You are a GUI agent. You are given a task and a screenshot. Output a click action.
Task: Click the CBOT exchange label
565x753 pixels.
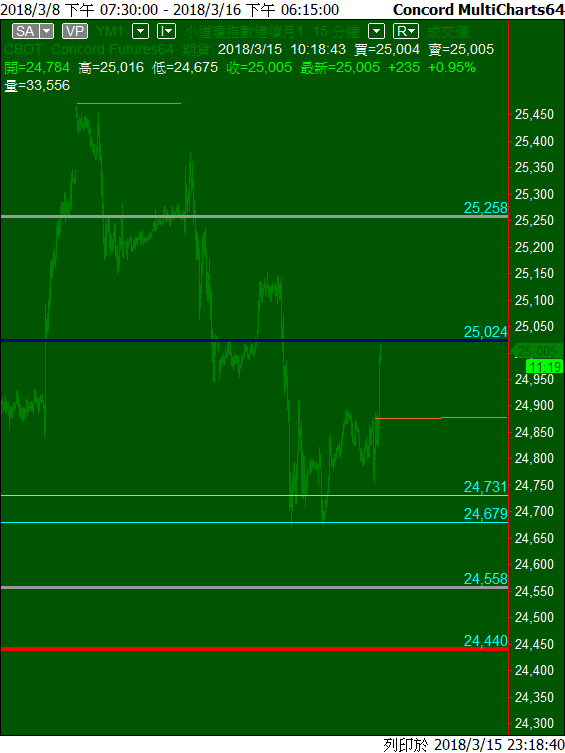[24, 49]
